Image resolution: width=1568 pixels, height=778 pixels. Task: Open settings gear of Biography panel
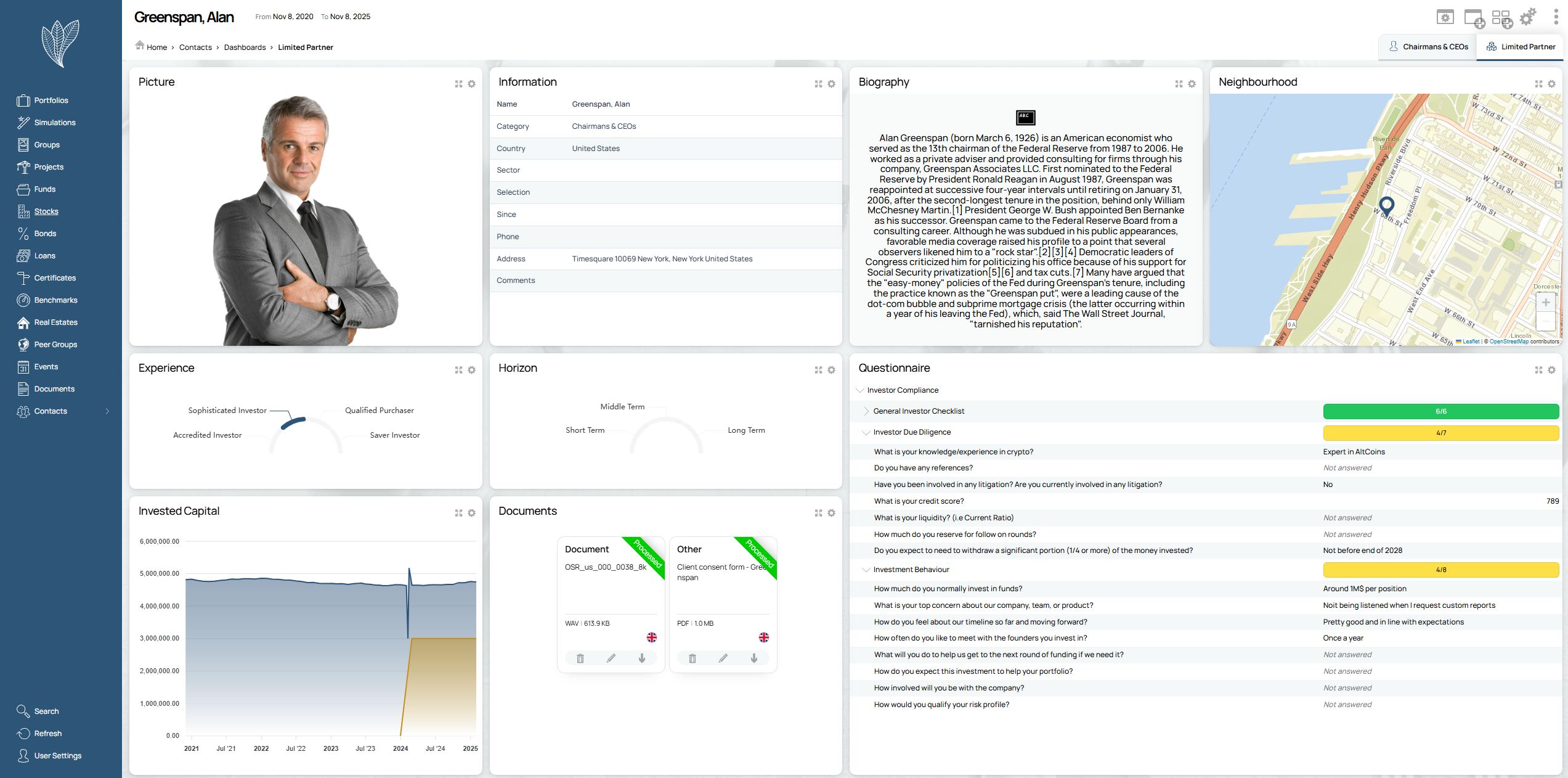[x=1192, y=84]
